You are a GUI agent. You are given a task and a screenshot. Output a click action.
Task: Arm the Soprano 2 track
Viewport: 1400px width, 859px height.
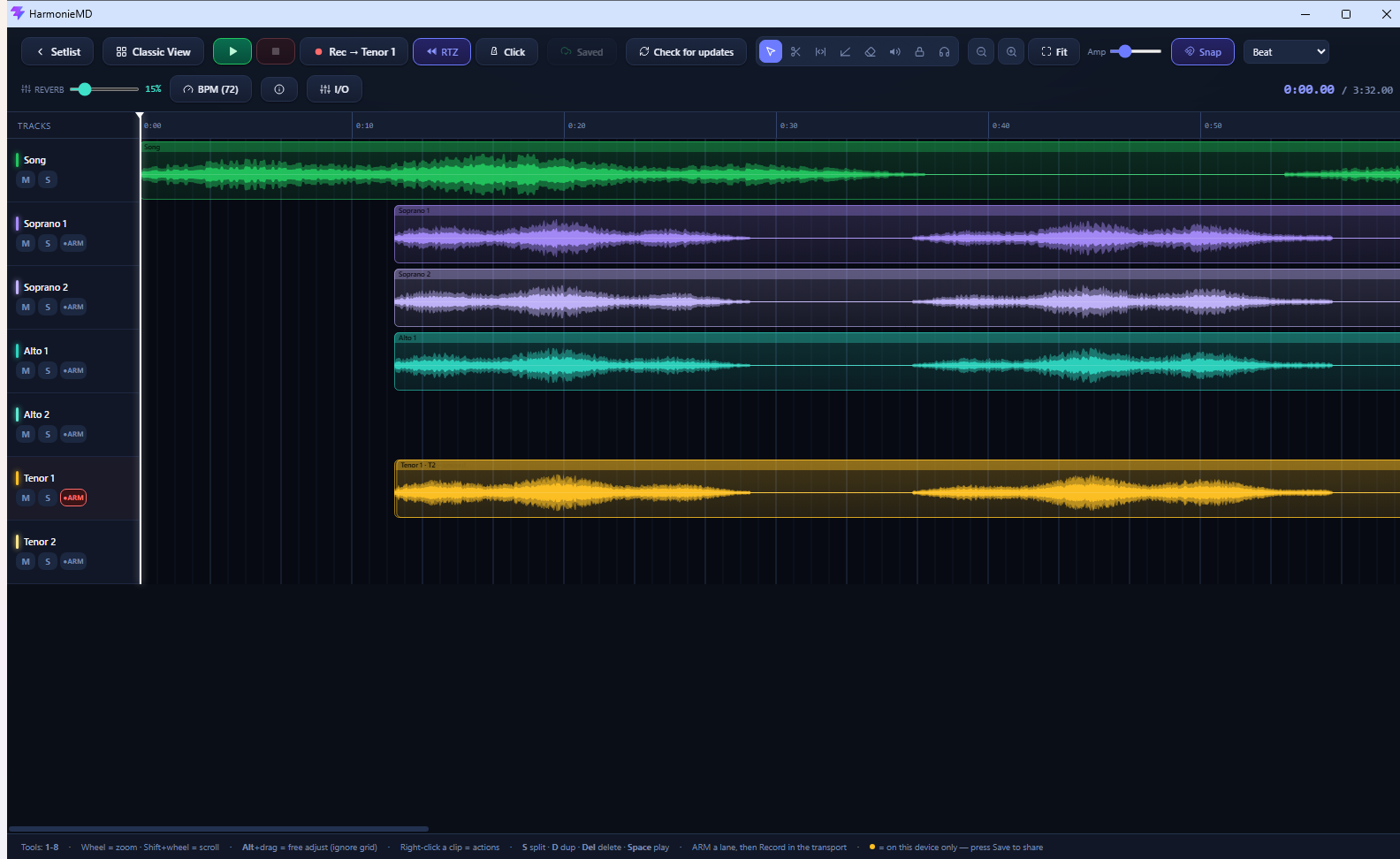pos(73,307)
